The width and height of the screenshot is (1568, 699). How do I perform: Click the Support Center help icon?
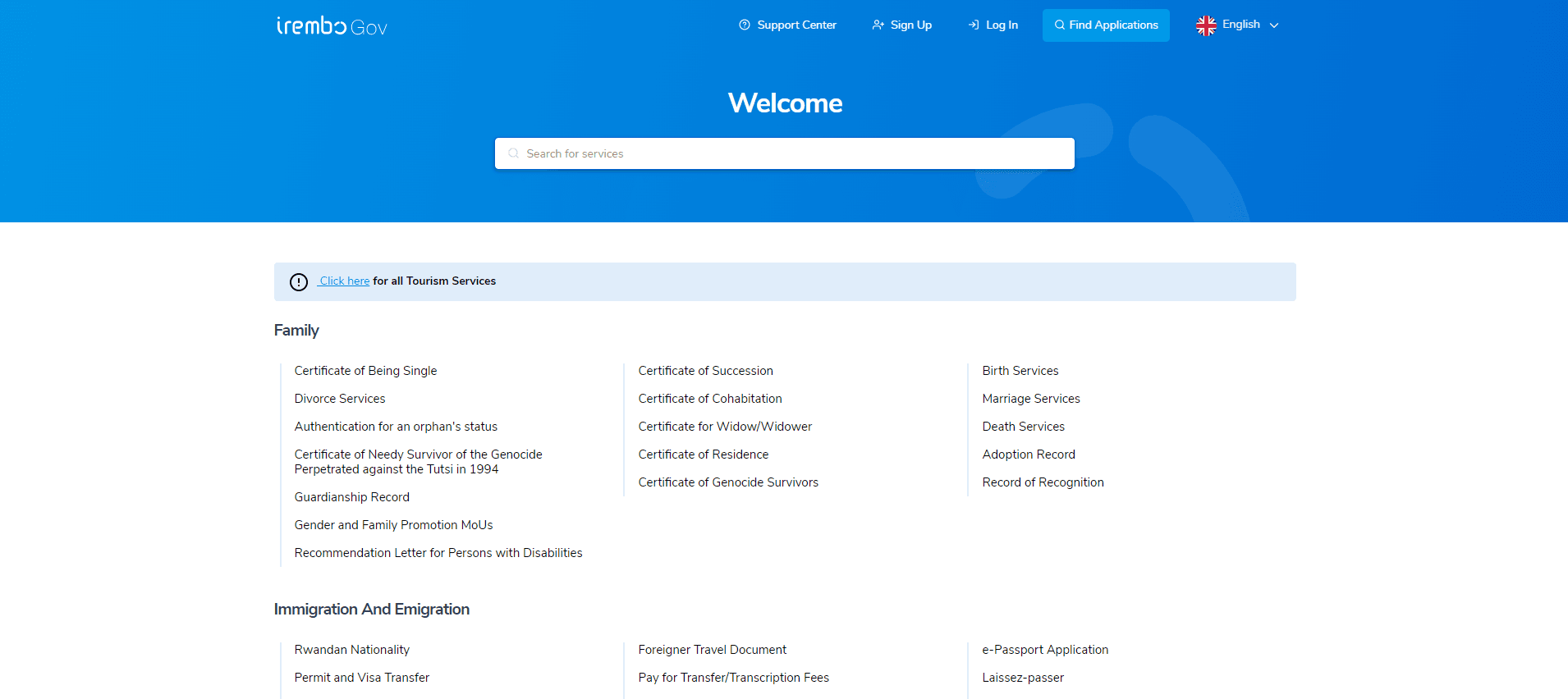tap(745, 25)
